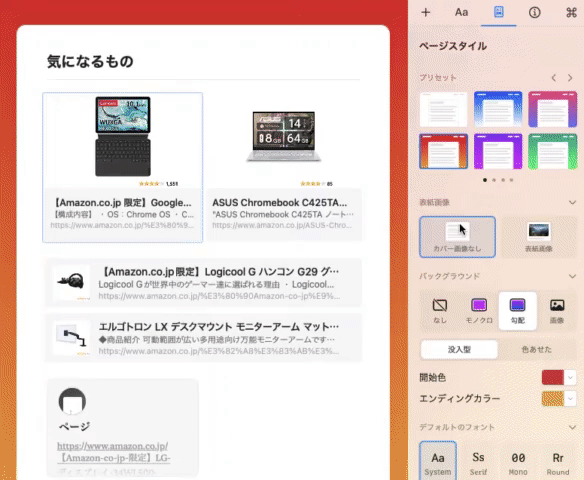Viewport: 584px width, 480px height.
Task: Open エンディングカラー dropdown arrow
Action: [x=570, y=399]
